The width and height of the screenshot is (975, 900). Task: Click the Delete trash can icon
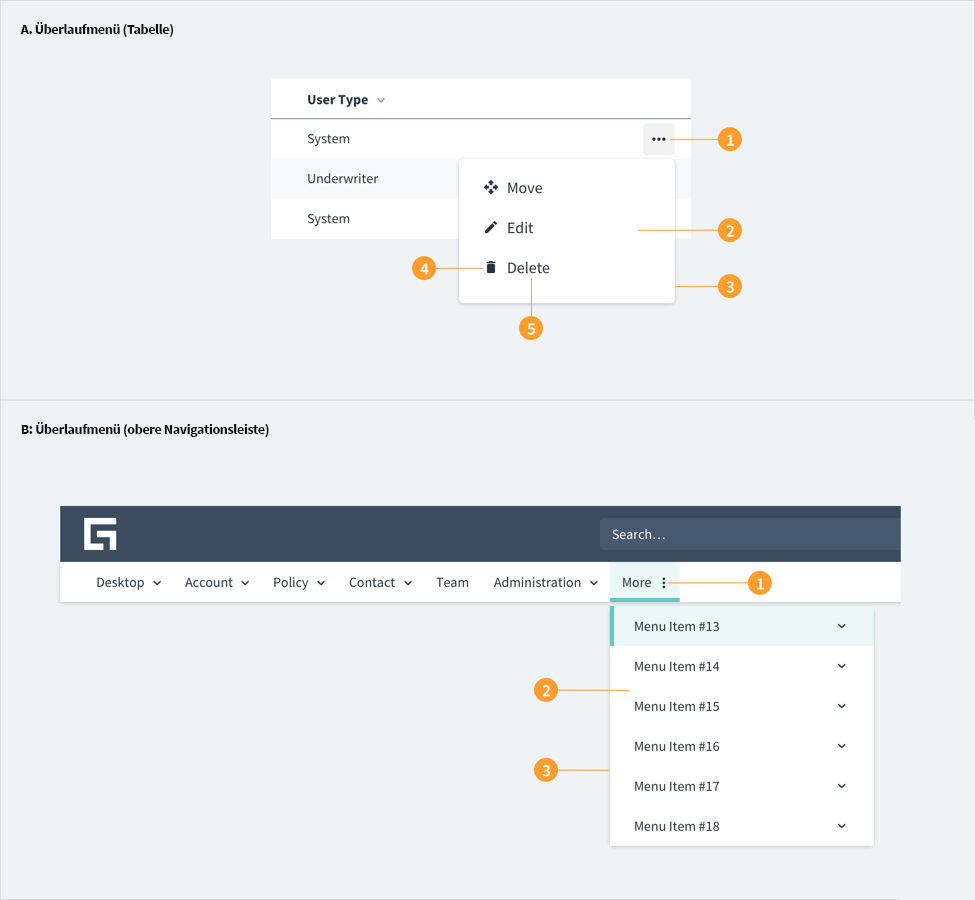click(491, 267)
